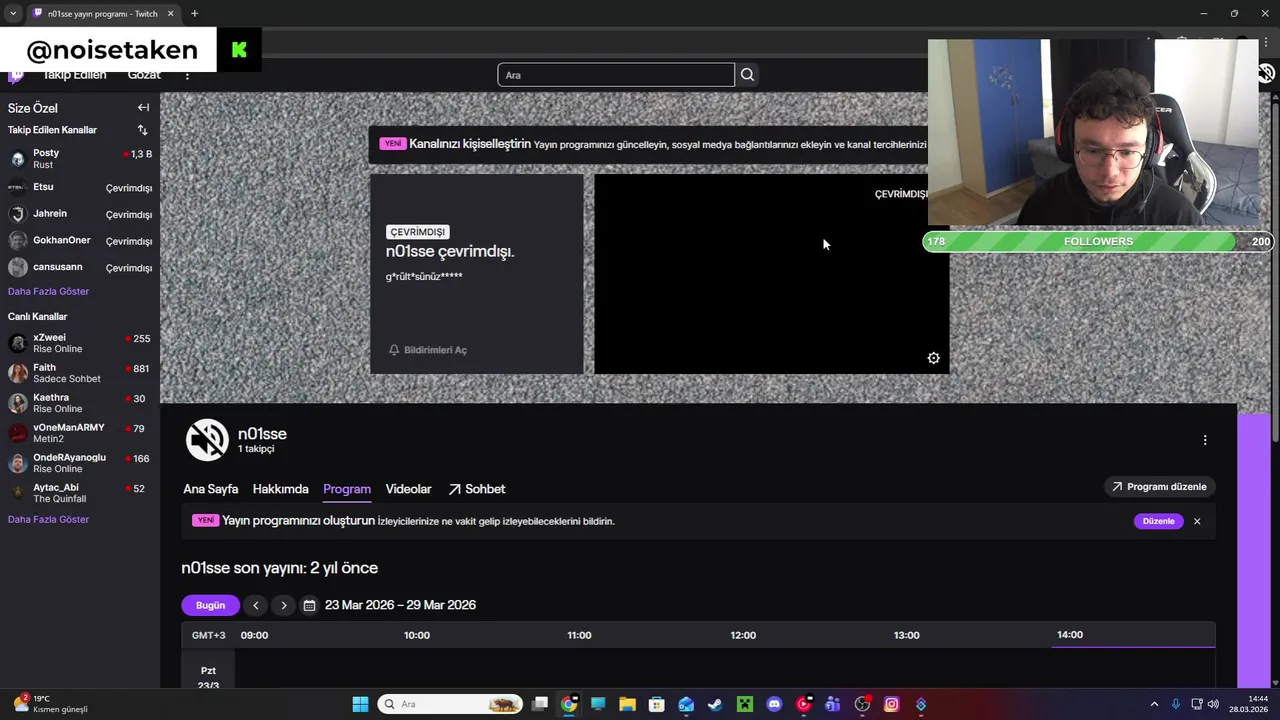
Task: Click the followers goal progress bar
Action: click(1097, 241)
